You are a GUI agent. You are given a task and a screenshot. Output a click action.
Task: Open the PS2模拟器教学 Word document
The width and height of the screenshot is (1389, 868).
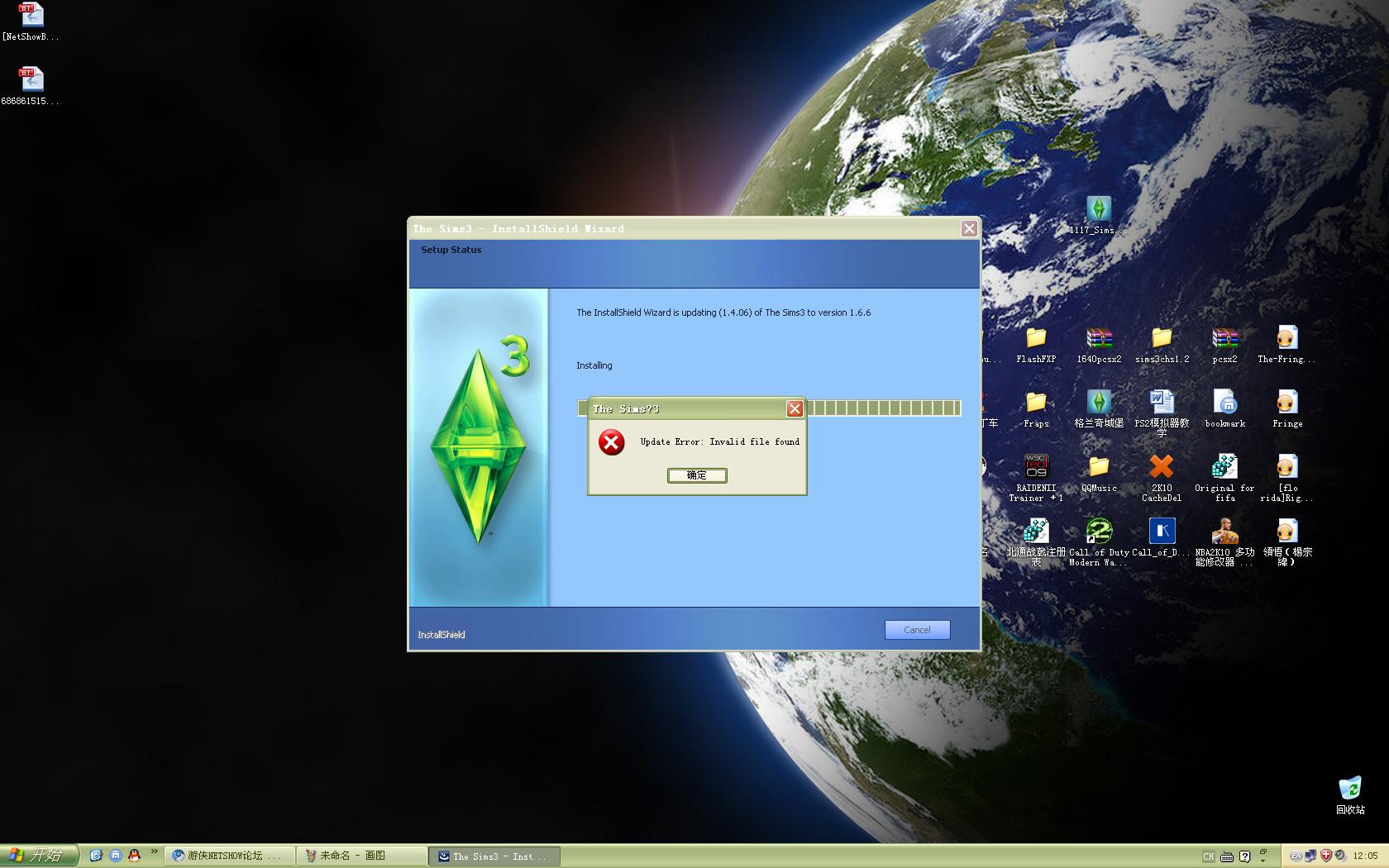click(1162, 413)
